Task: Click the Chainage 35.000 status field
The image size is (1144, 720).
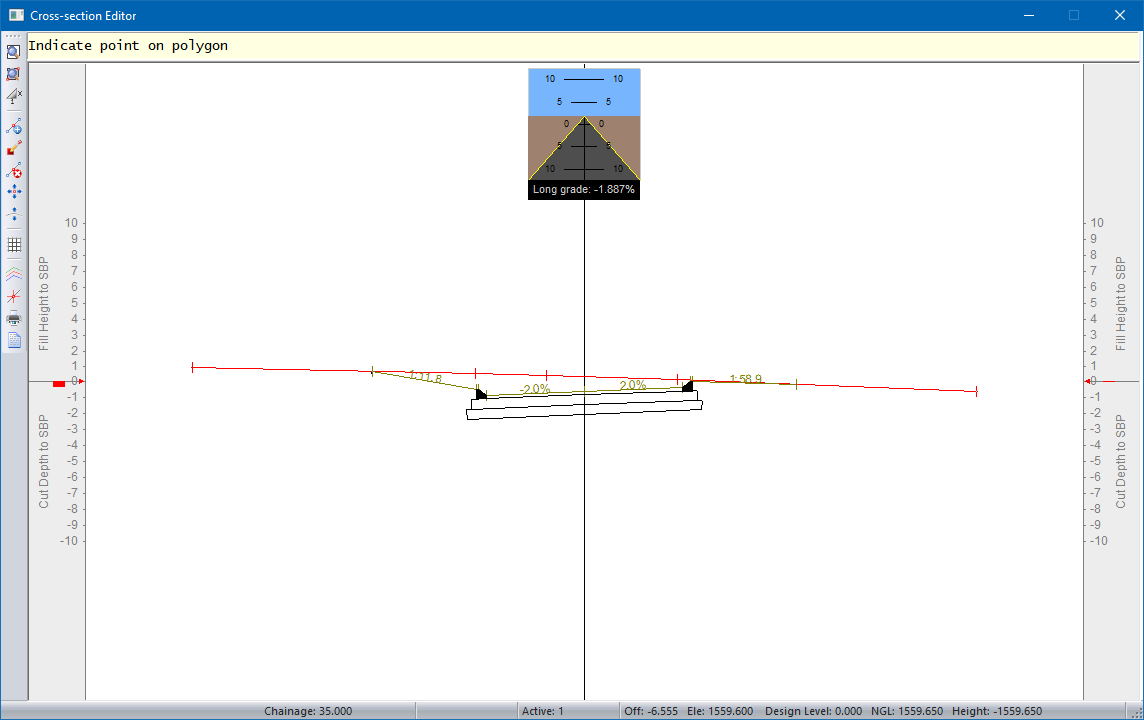Action: coord(308,711)
